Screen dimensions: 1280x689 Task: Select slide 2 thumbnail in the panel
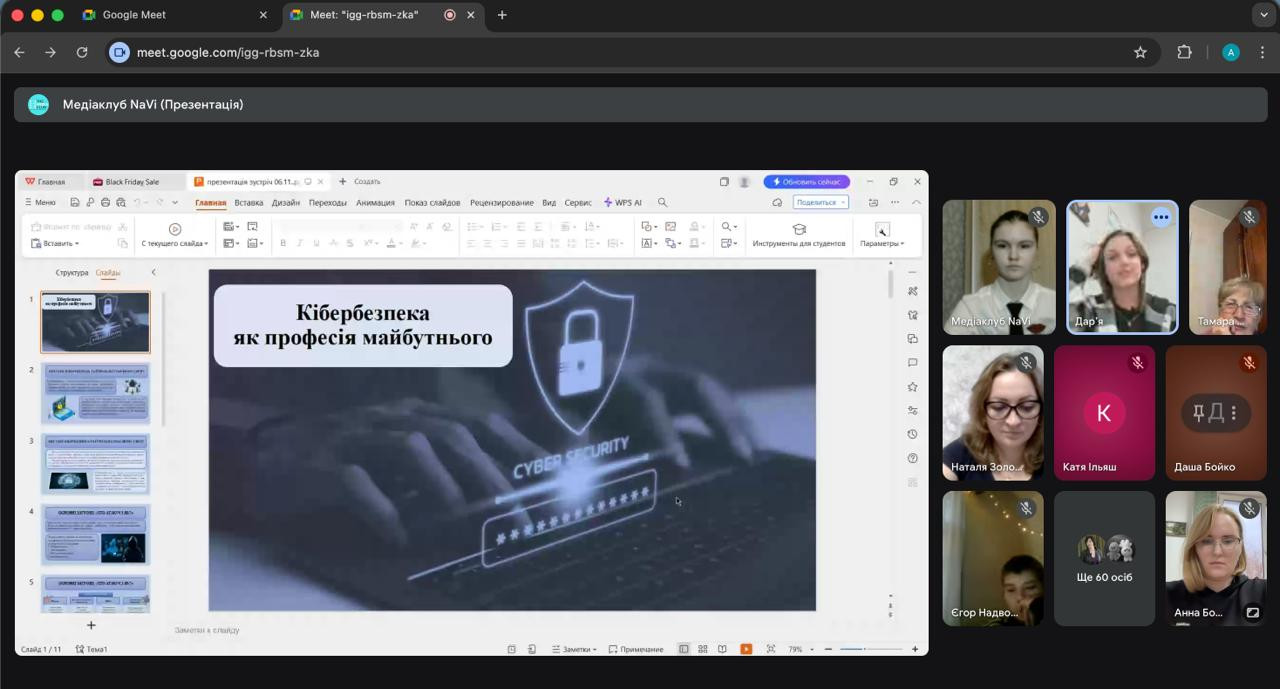click(x=95, y=393)
